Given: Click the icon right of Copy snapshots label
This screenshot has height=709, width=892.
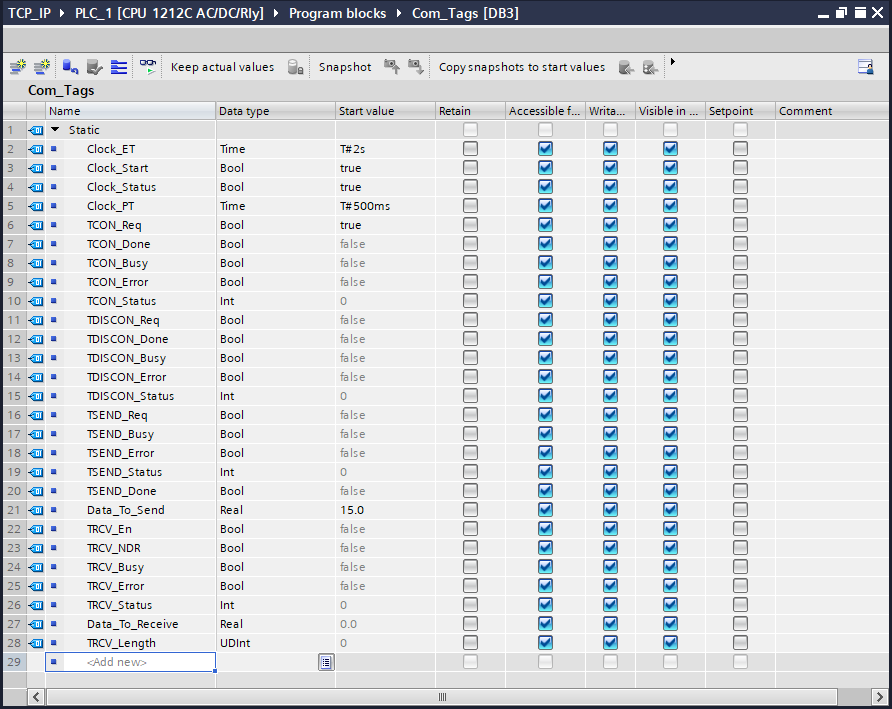Looking at the screenshot, I should pos(626,67).
